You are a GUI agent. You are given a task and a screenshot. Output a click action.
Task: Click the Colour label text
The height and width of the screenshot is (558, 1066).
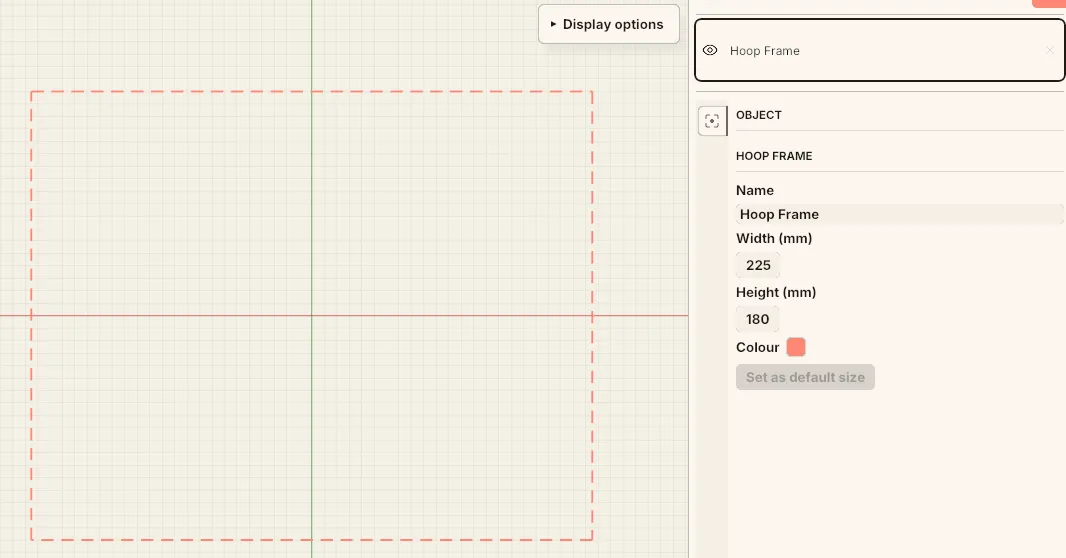pyautogui.click(x=757, y=347)
